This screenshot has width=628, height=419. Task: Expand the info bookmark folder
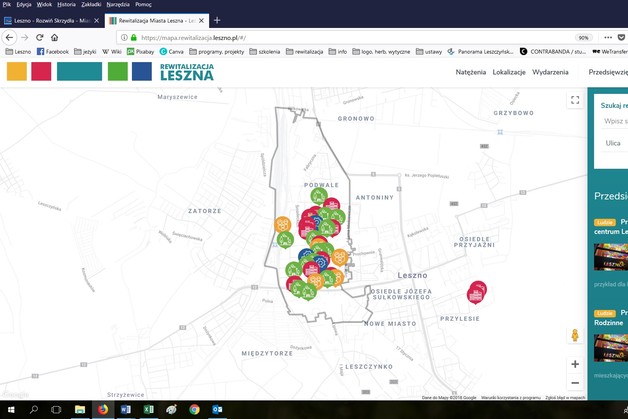338,52
